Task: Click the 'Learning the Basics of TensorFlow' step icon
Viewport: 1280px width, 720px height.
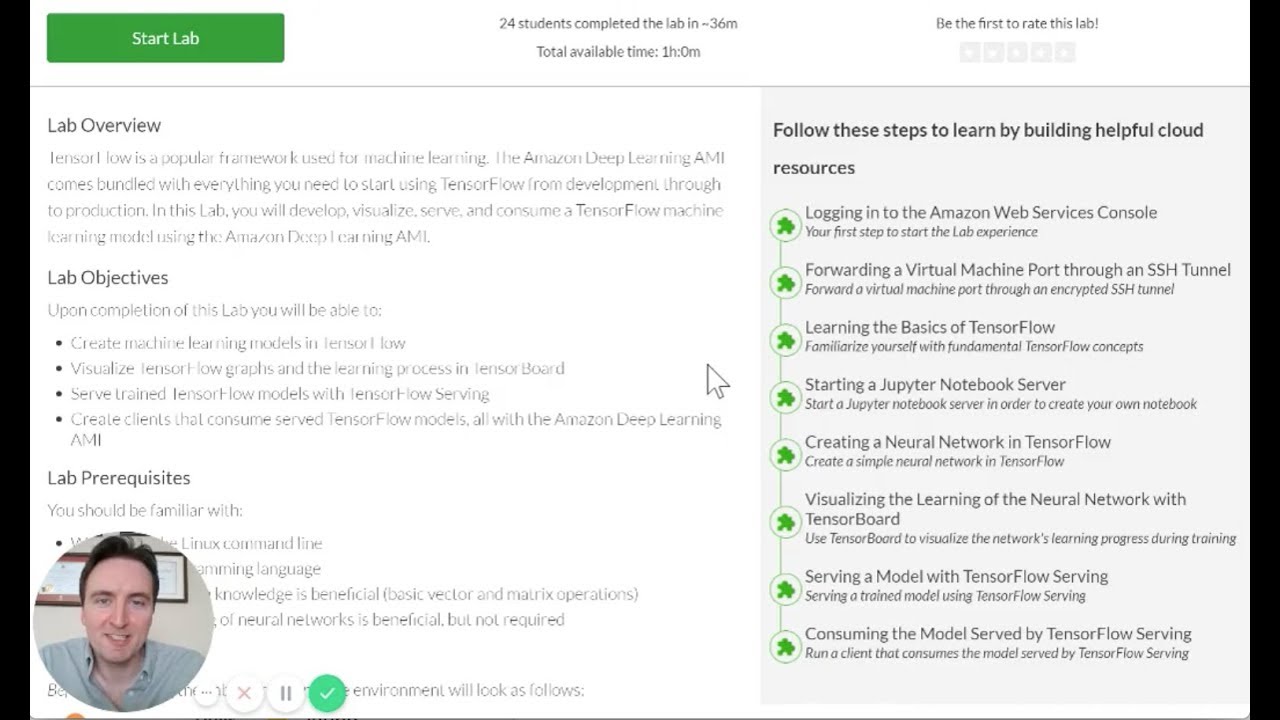Action: (785, 340)
